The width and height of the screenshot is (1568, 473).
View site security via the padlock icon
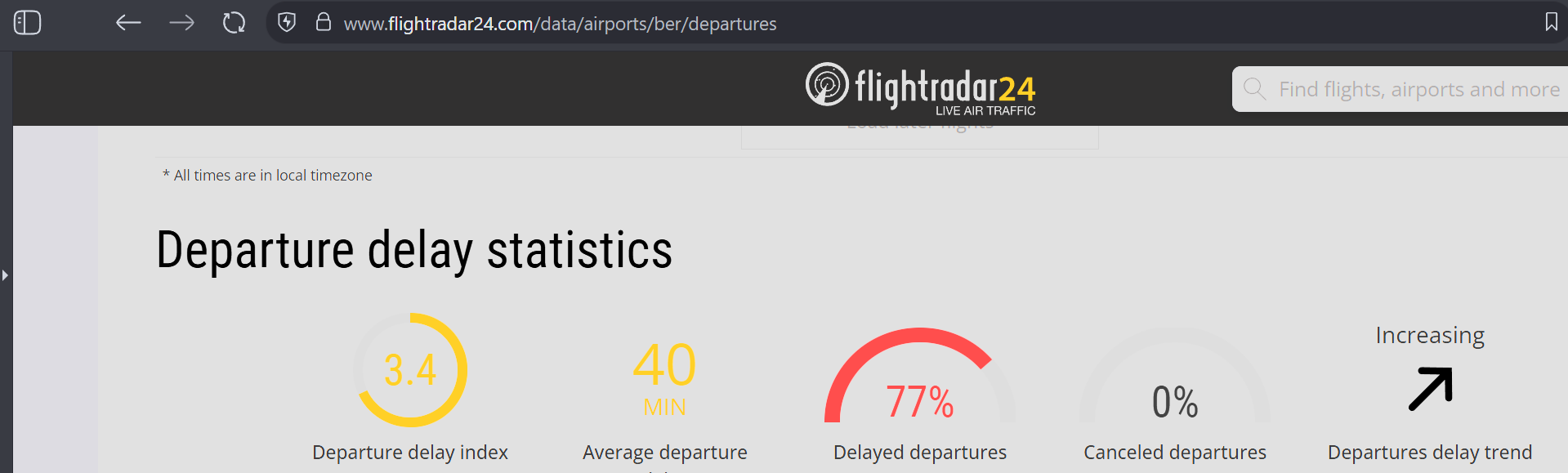pyautogui.click(x=324, y=22)
